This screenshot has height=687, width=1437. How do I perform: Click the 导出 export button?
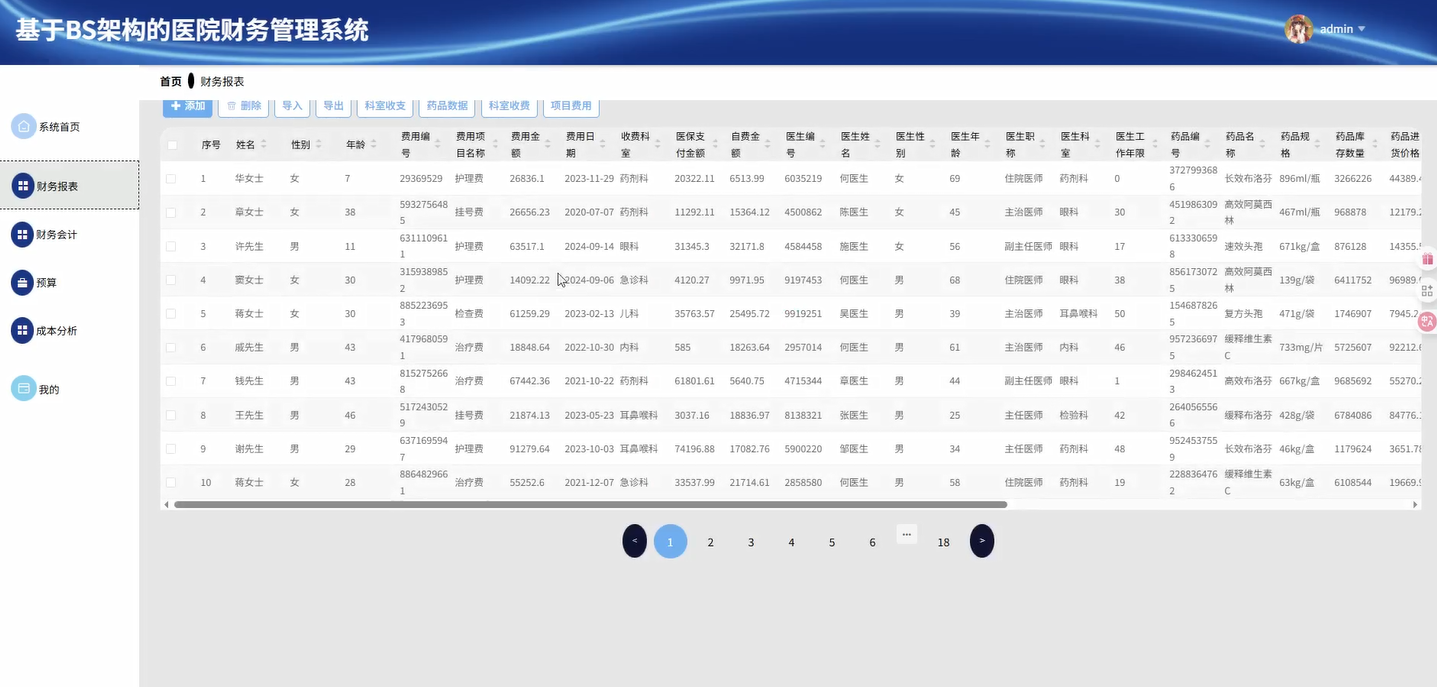pyautogui.click(x=333, y=106)
